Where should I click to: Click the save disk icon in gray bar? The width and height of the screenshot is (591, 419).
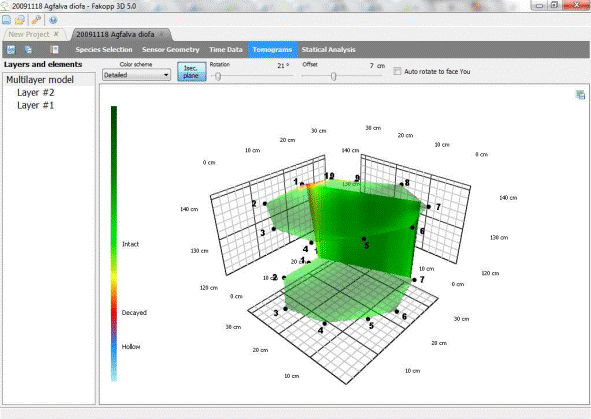[x=11, y=50]
